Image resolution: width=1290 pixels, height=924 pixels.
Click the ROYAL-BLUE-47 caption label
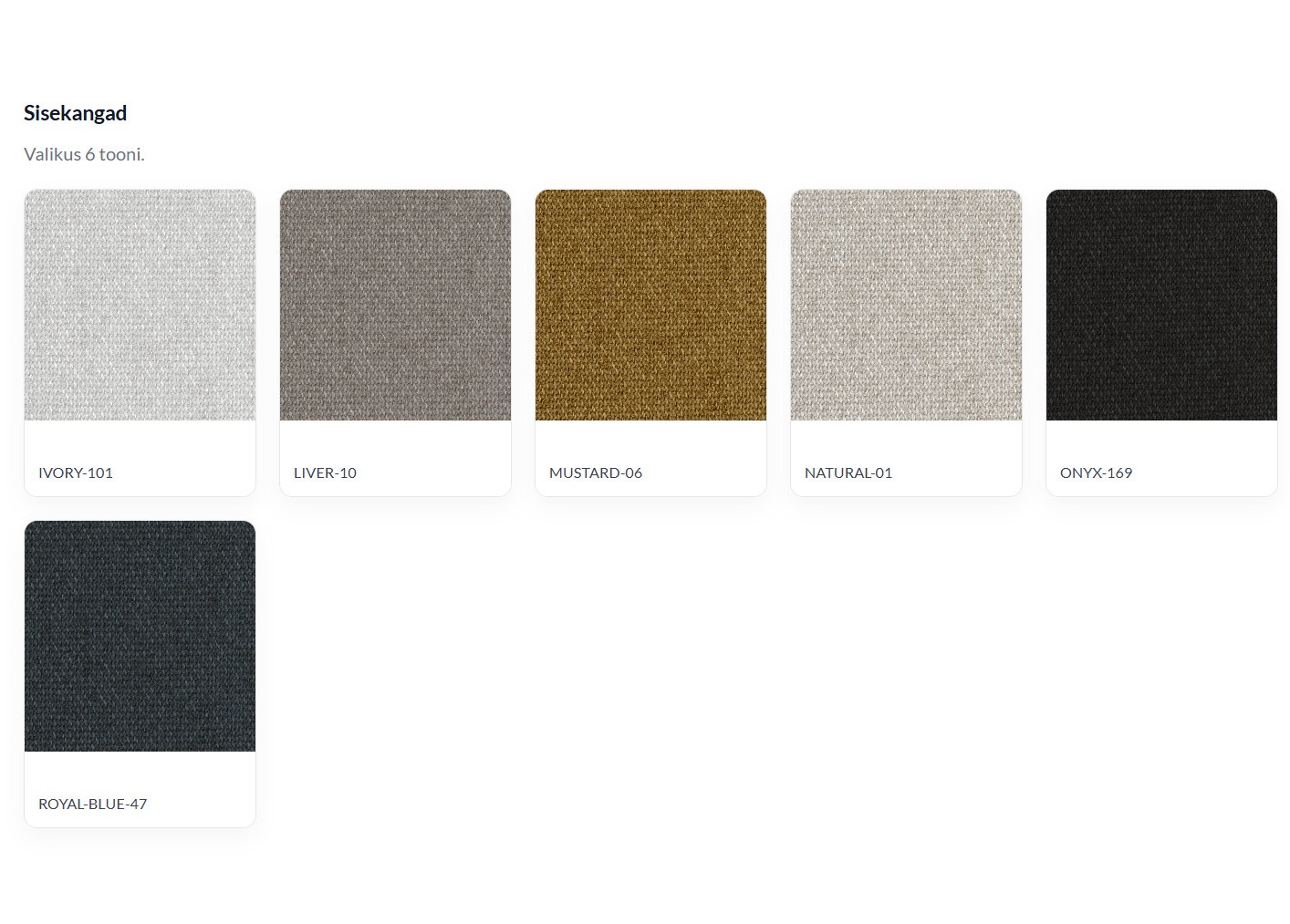(92, 804)
